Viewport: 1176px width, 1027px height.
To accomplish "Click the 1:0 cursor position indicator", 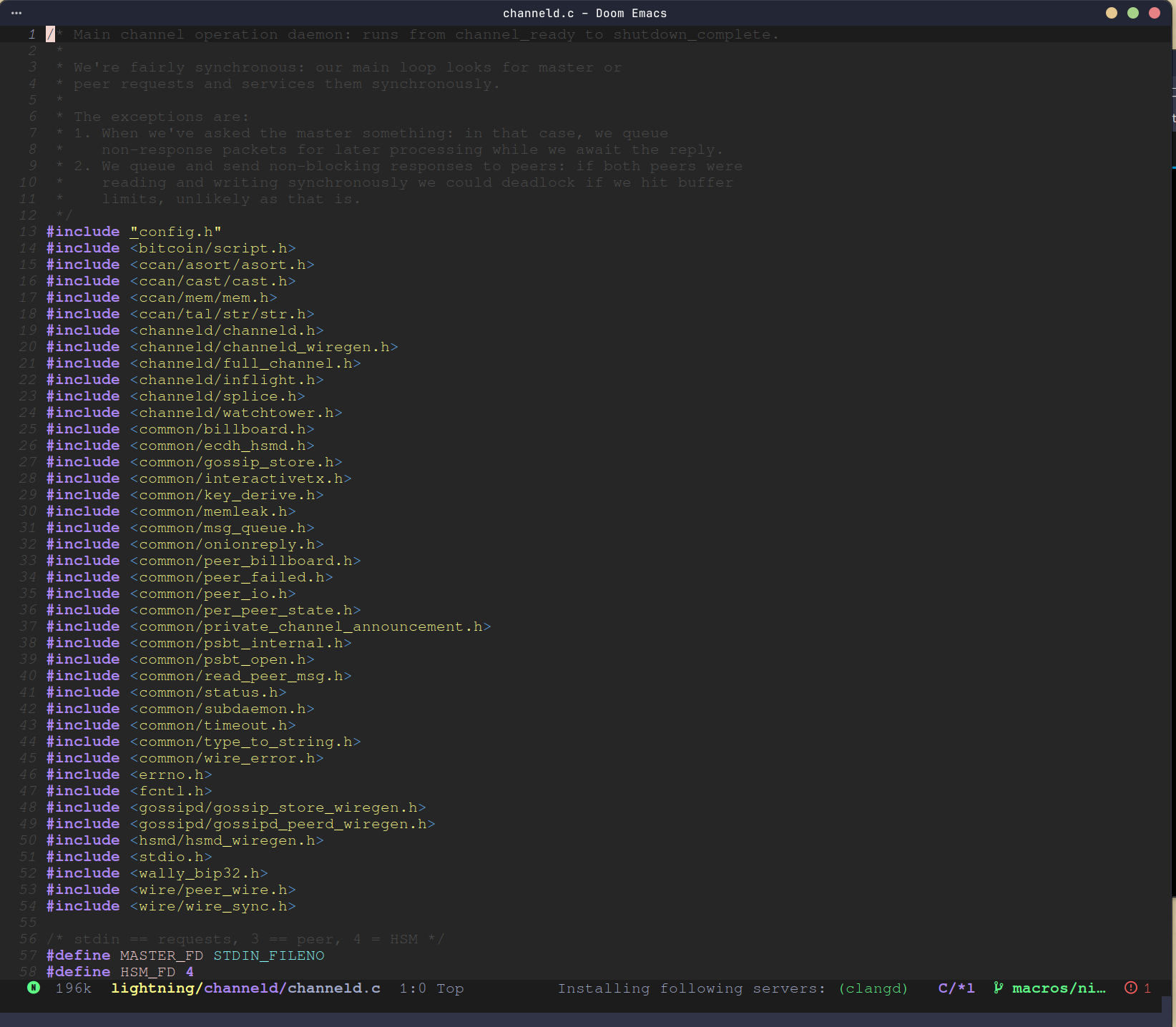I will pos(413,988).
